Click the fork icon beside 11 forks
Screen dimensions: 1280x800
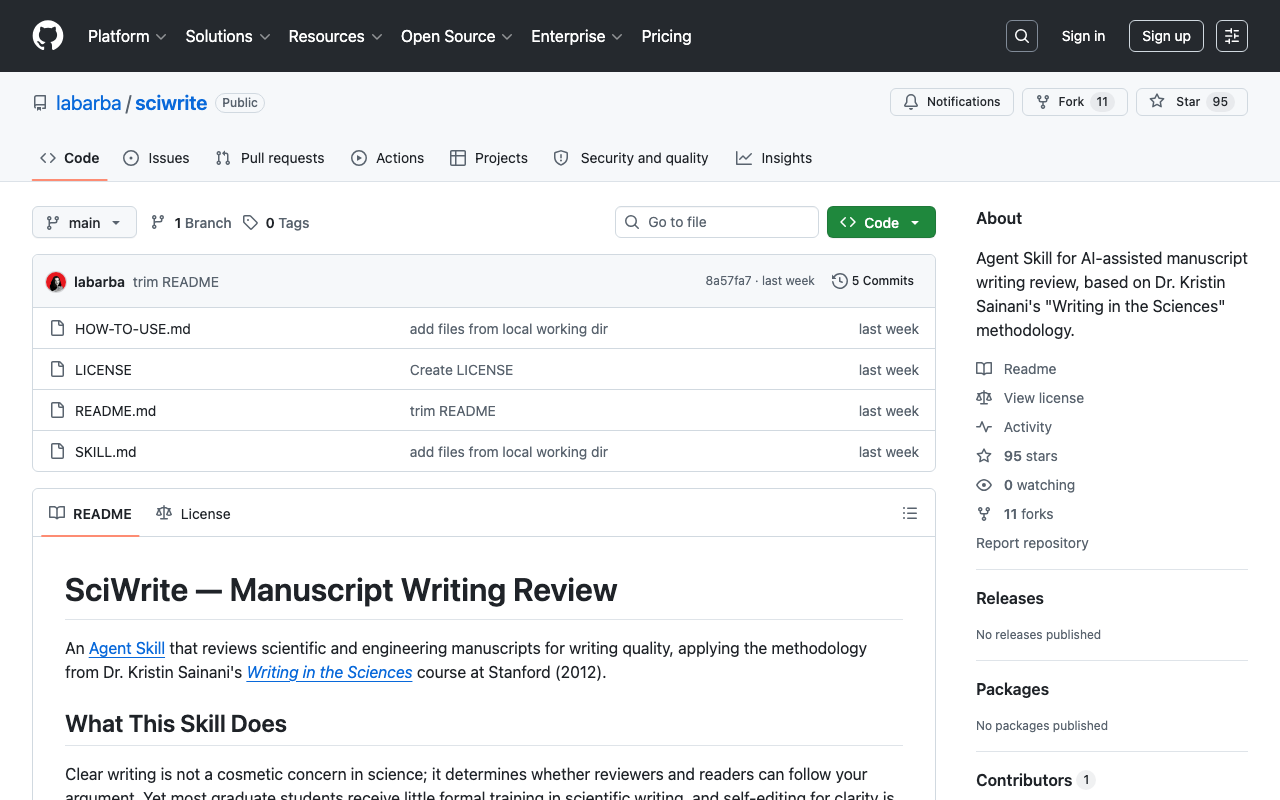[984, 514]
